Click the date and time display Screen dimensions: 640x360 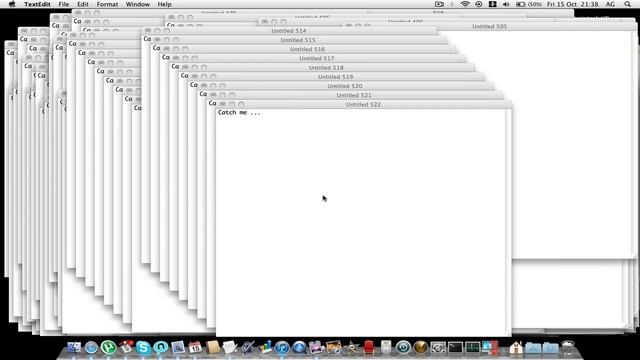tap(573, 4)
